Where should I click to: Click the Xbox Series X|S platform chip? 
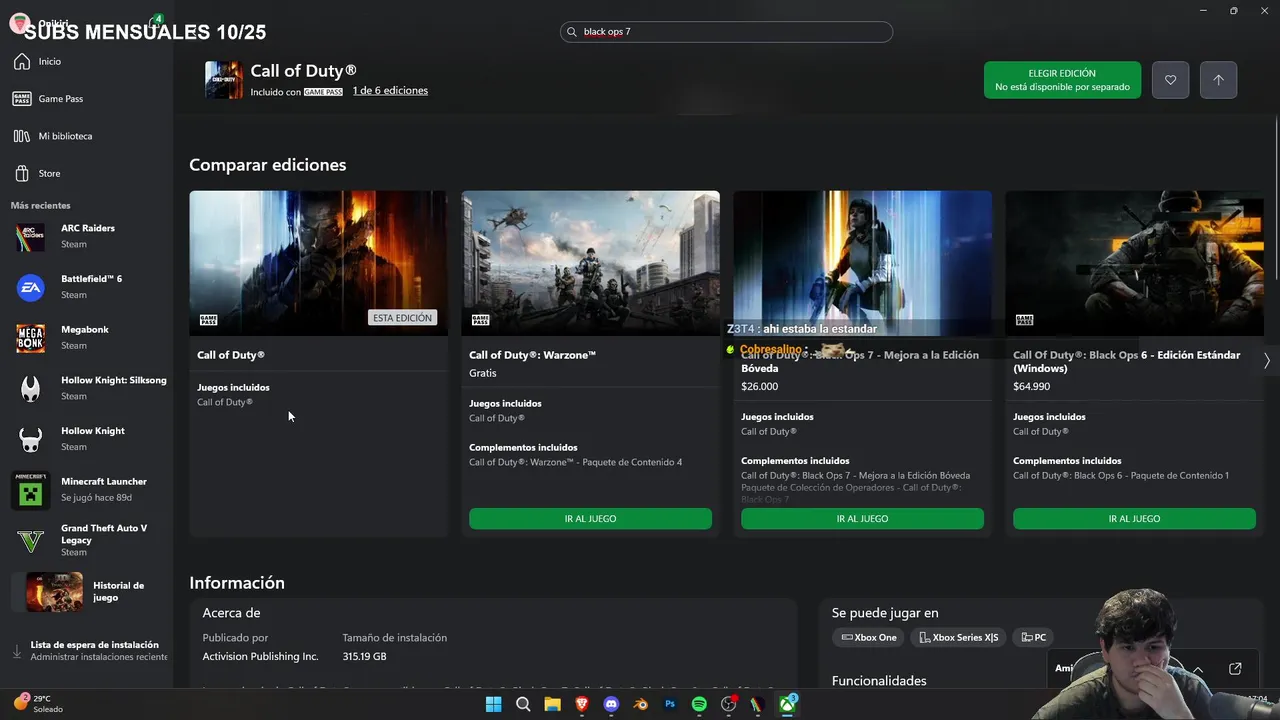pos(958,638)
